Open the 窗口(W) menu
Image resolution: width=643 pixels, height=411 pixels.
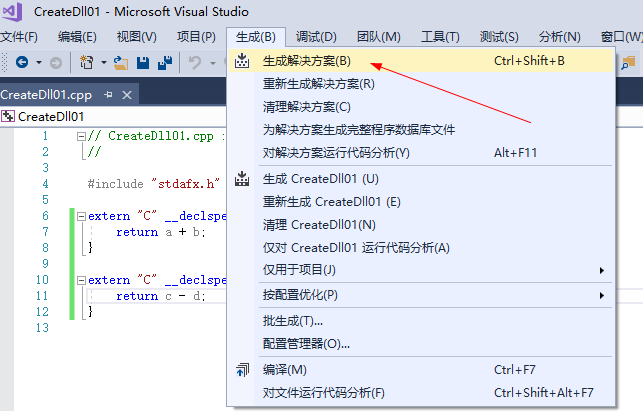tap(621, 37)
